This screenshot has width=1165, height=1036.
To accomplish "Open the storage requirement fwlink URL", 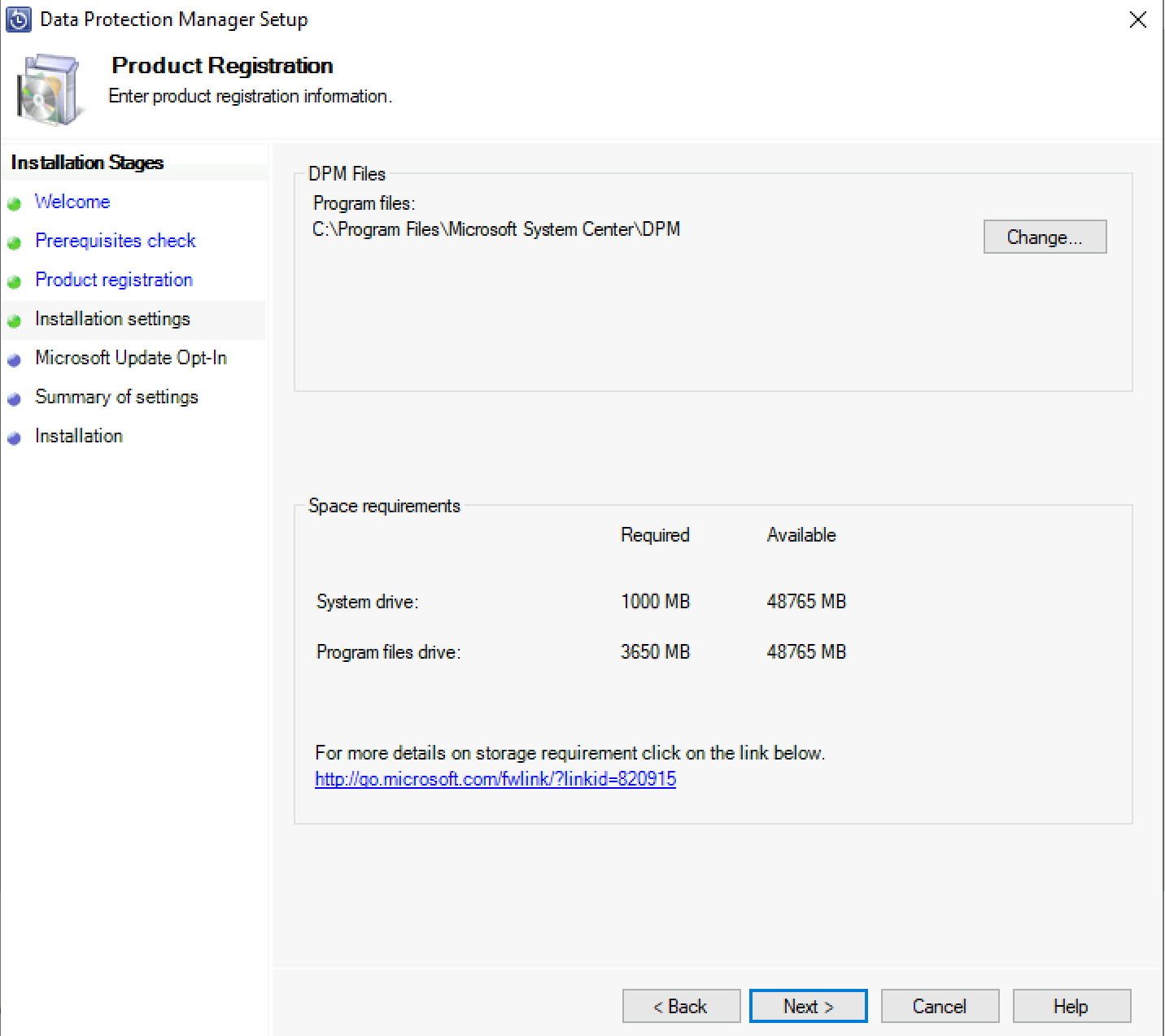I will tap(495, 779).
